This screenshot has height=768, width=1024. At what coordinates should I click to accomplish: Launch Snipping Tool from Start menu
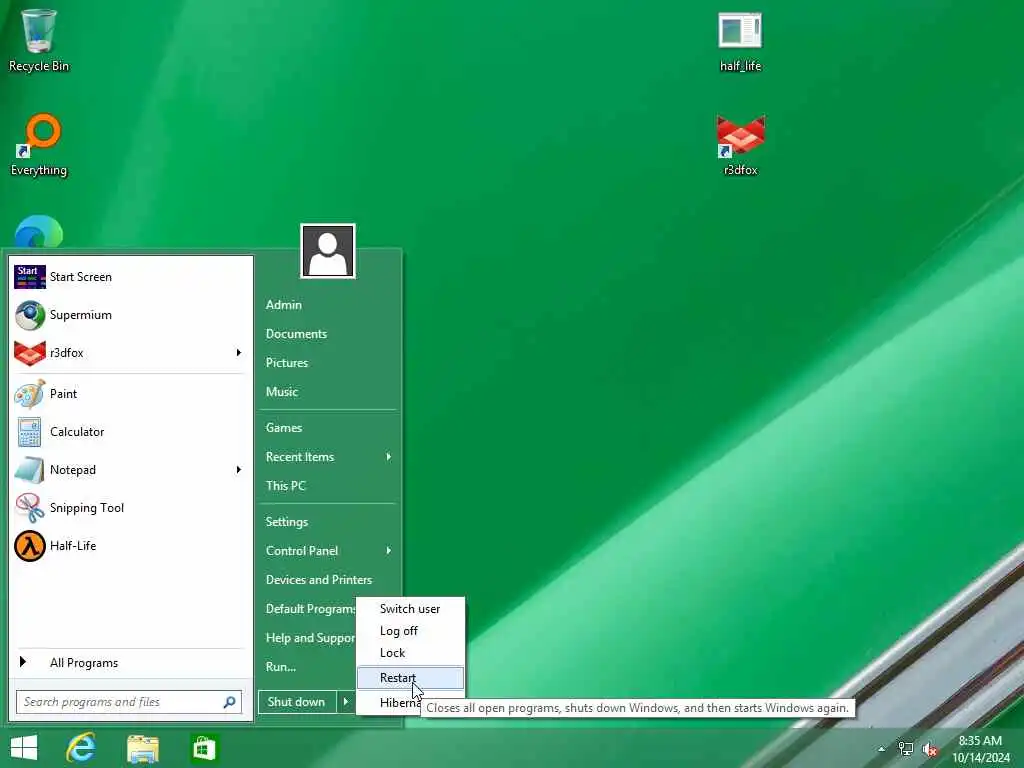point(130,507)
